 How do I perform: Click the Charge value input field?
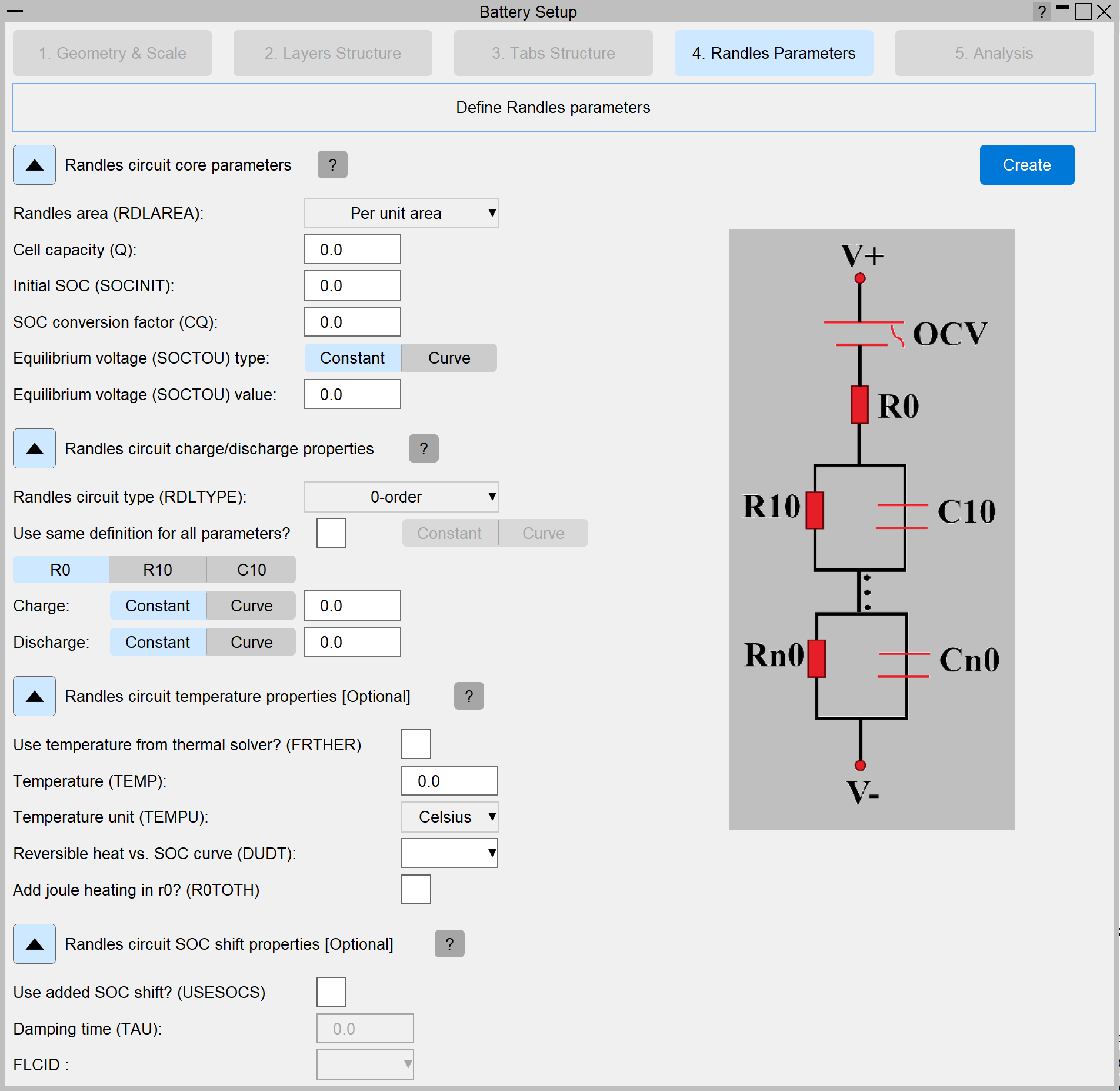click(352, 606)
